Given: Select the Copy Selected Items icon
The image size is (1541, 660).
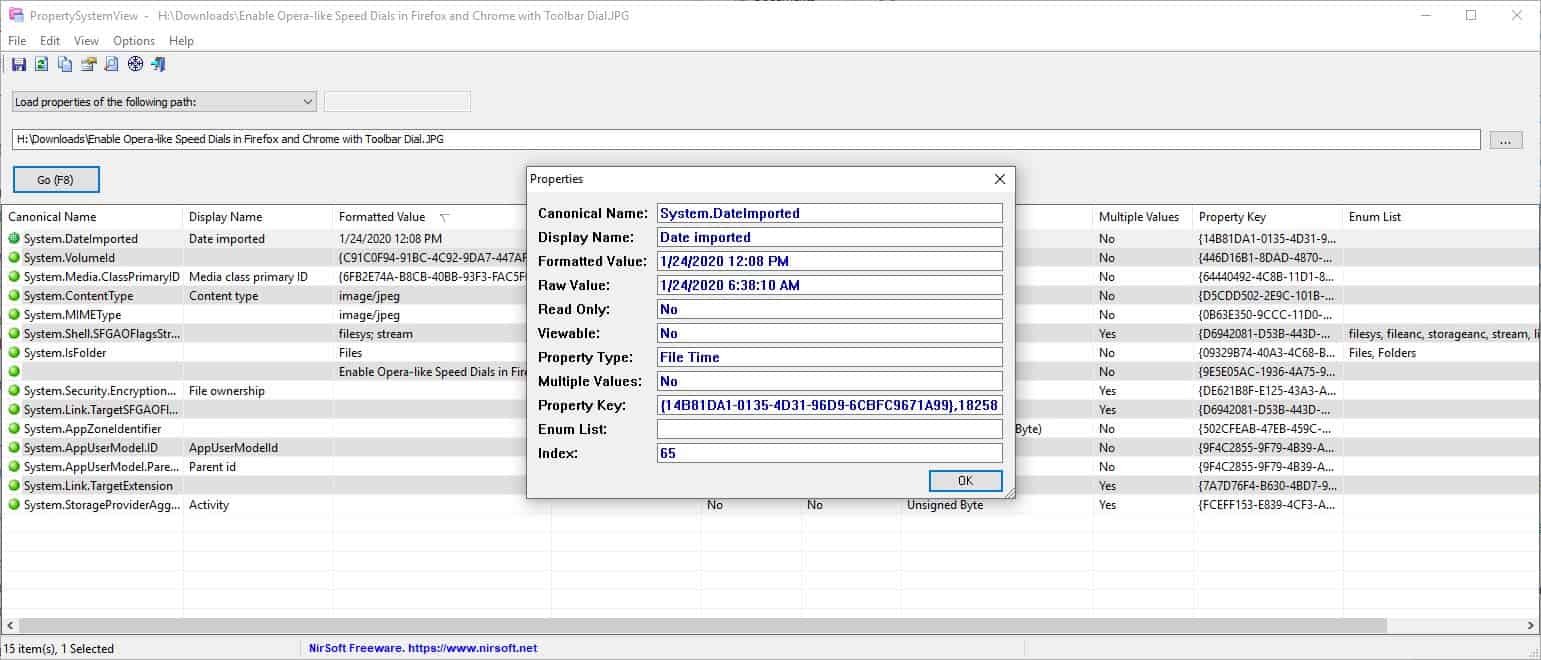Looking at the screenshot, I should (x=64, y=64).
